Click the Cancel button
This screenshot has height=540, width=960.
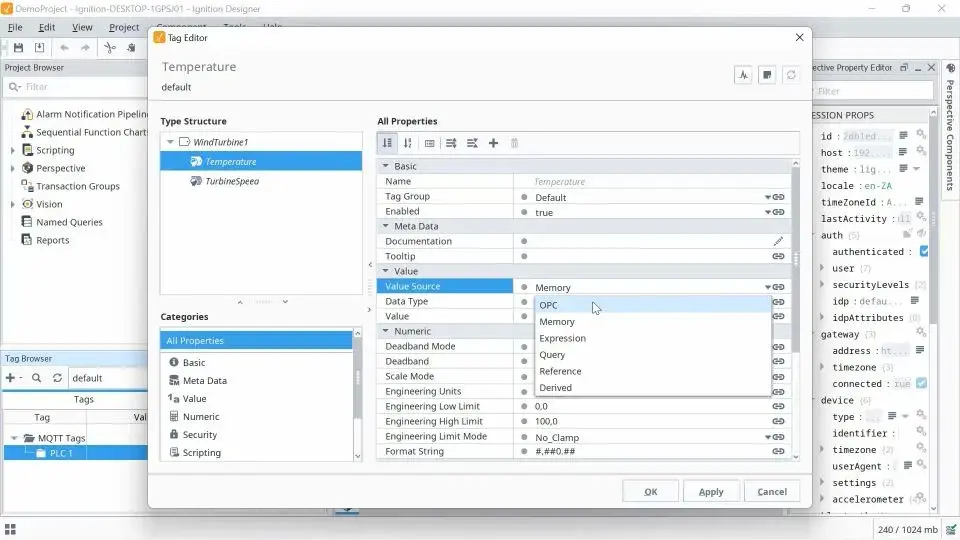pos(771,491)
